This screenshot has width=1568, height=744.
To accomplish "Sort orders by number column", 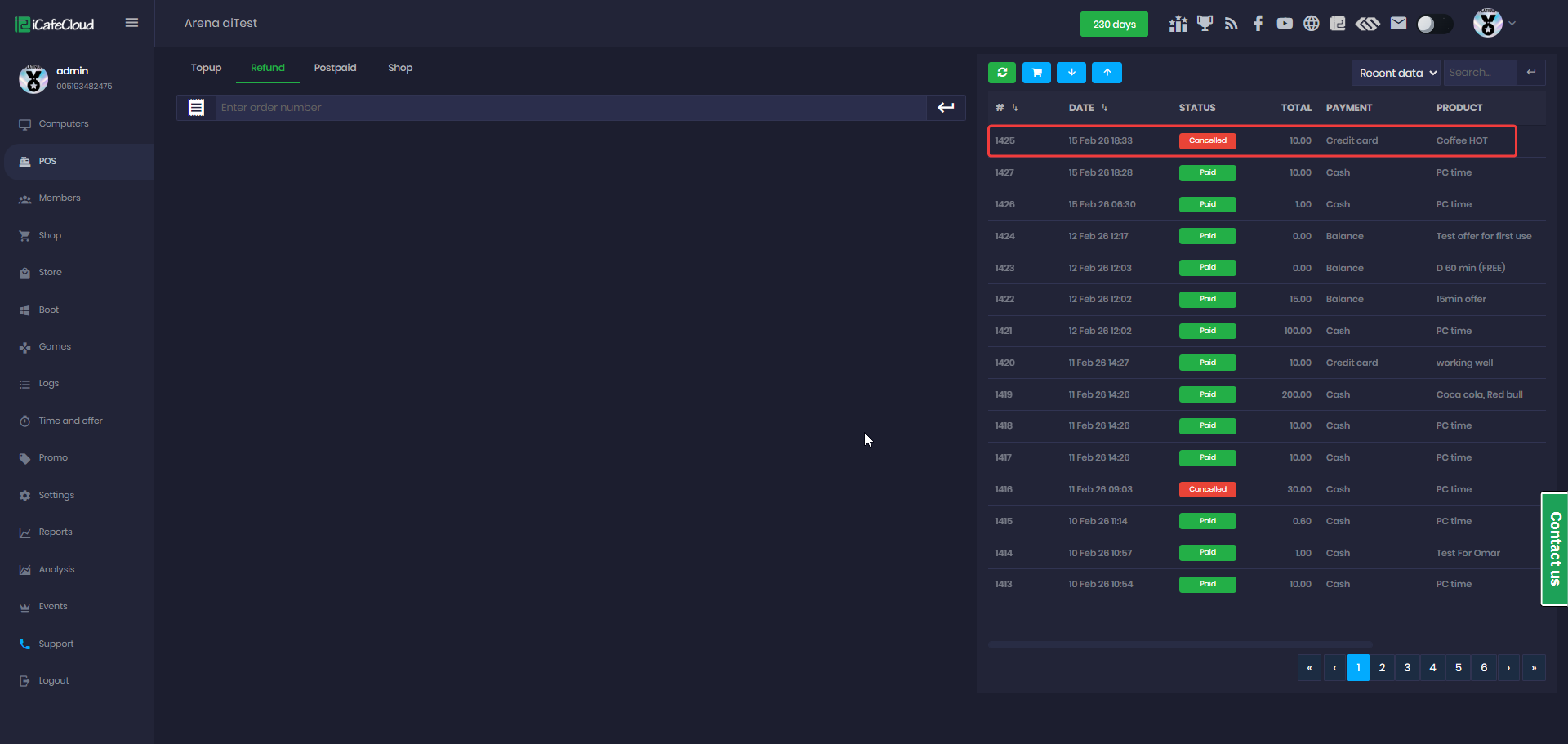I will point(1006,108).
